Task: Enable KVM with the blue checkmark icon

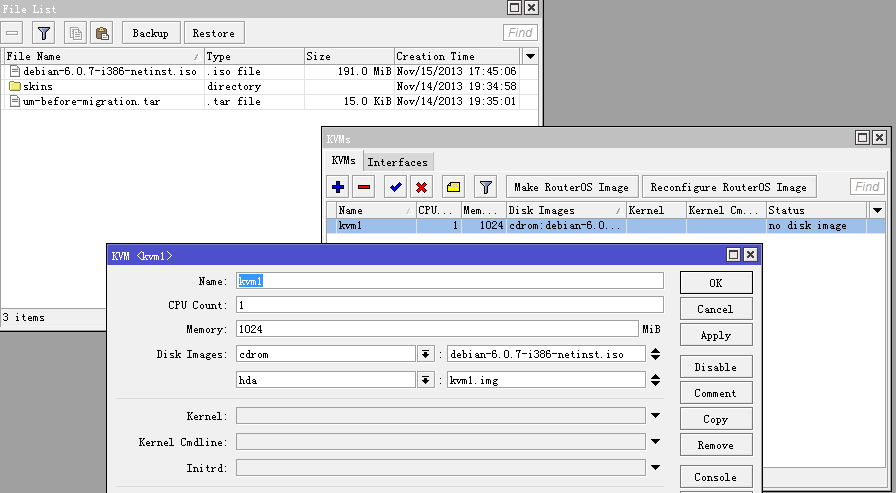Action: click(x=395, y=187)
